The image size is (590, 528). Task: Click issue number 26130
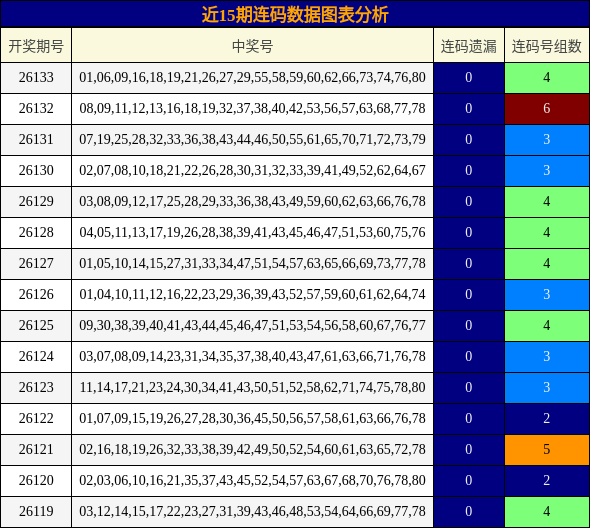coord(36,170)
